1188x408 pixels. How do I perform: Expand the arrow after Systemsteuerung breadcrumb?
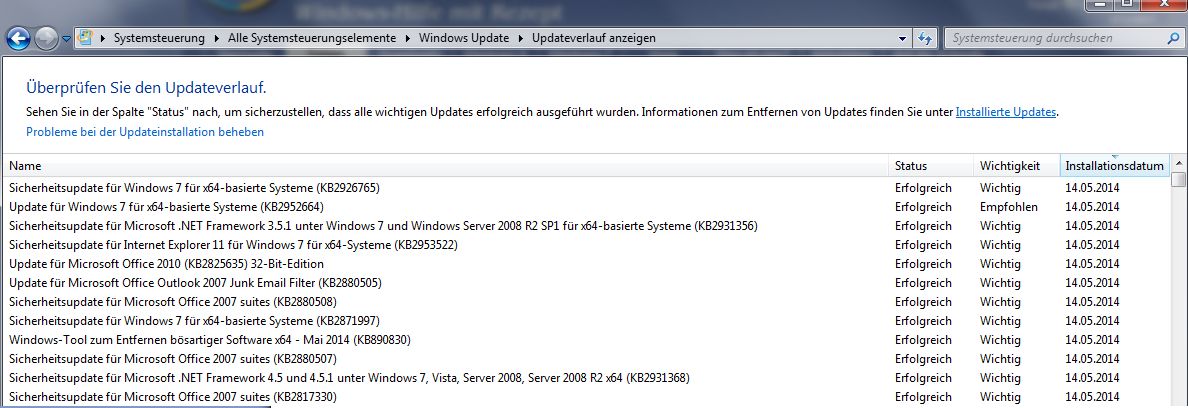pos(217,38)
